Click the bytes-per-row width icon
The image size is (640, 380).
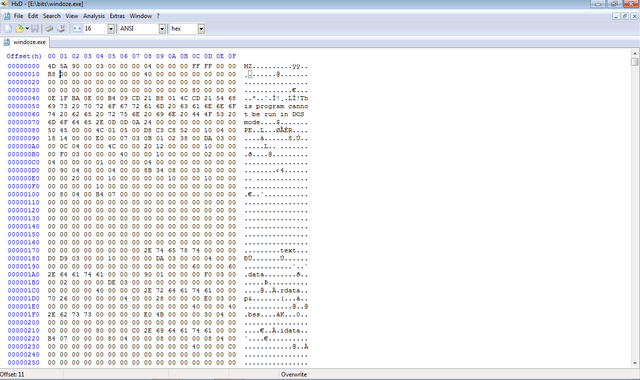tap(77, 29)
